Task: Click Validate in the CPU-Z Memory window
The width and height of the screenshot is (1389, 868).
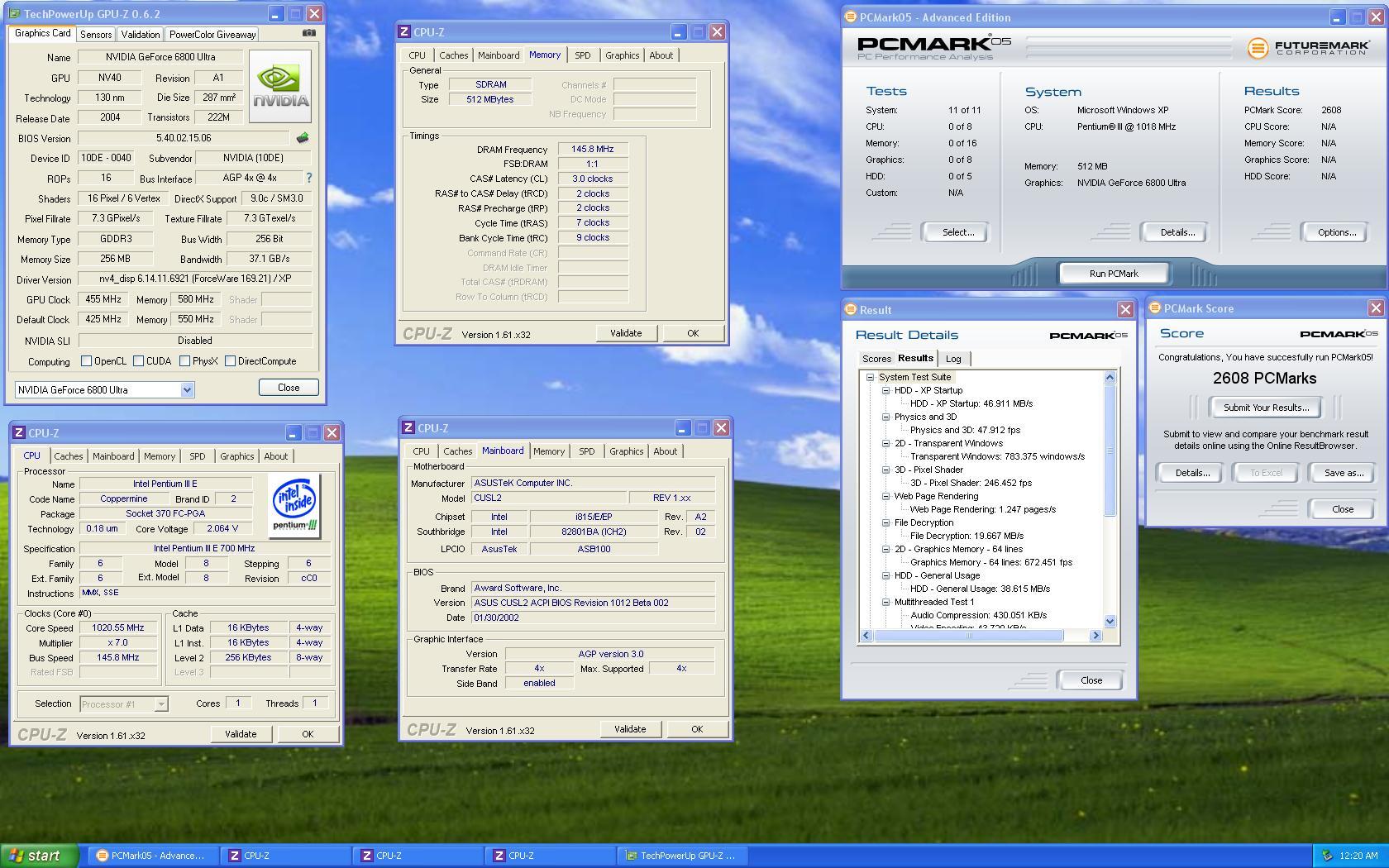Action: [626, 333]
